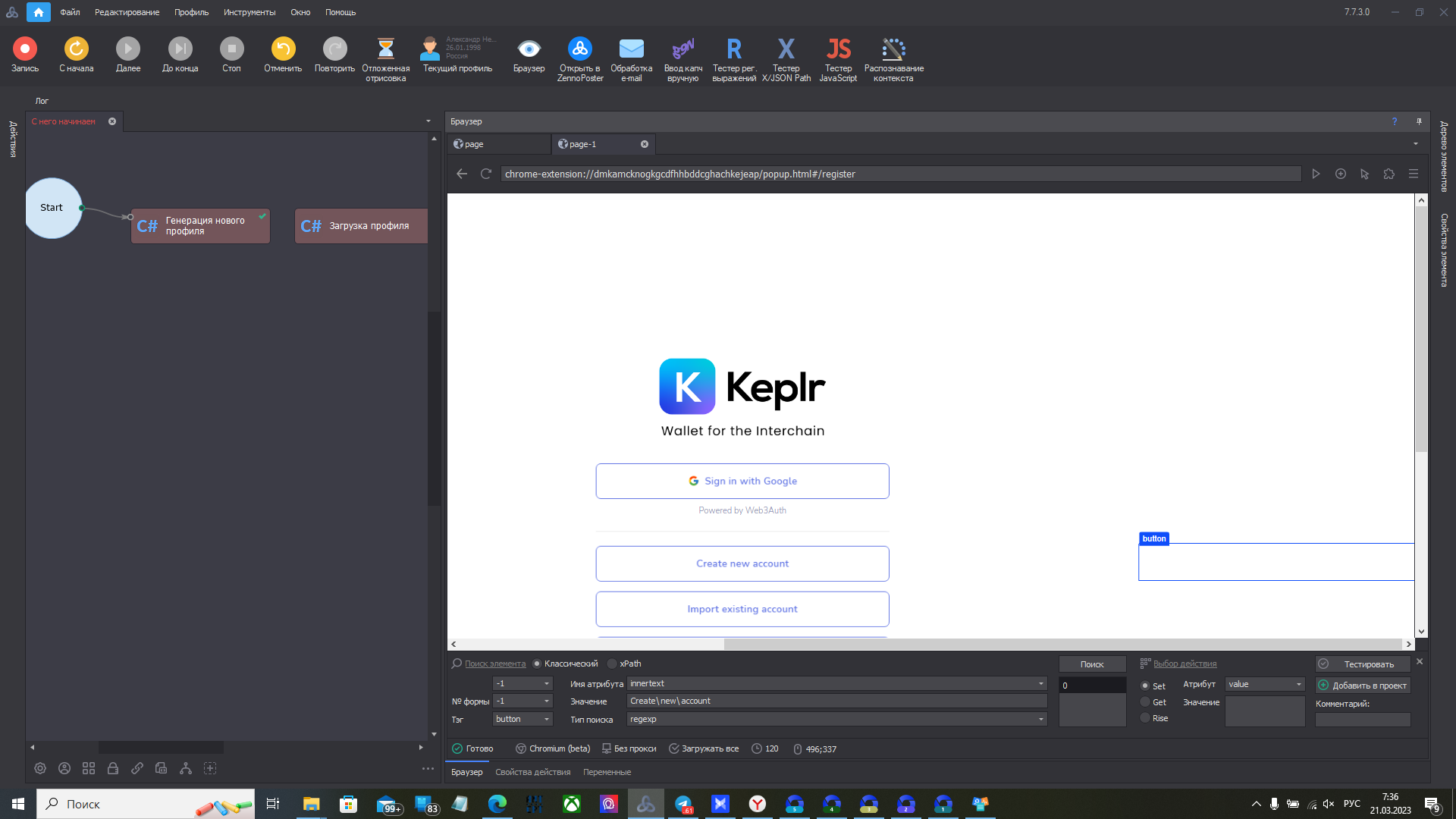Open the JavaScript tester tool
The image size is (1456, 819).
coord(838,49)
